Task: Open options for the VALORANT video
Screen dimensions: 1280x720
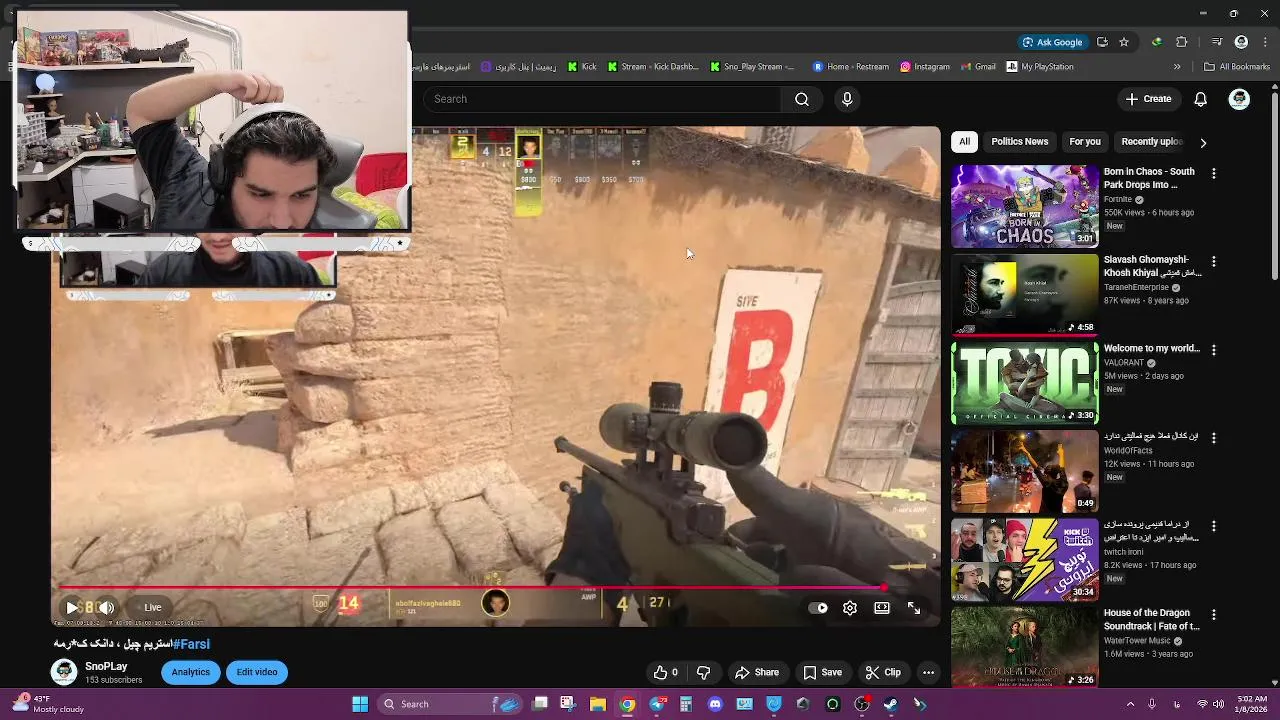Action: 1214,350
